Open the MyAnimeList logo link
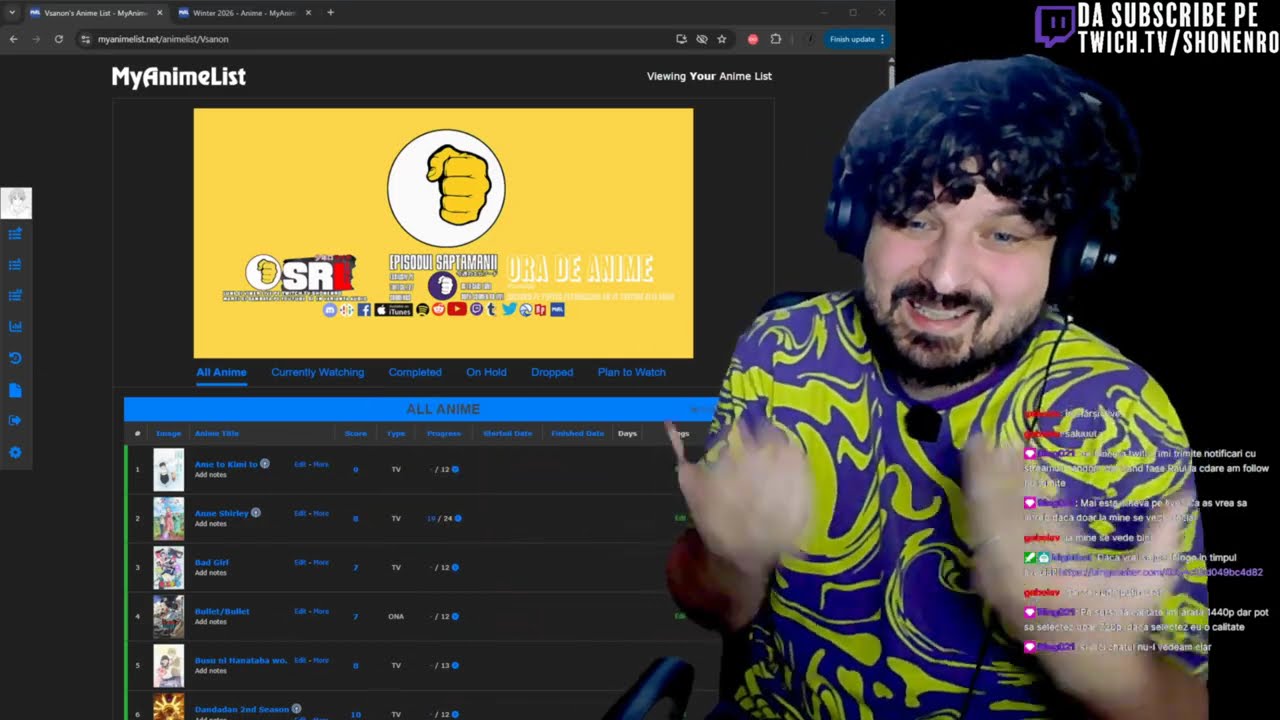Image resolution: width=1280 pixels, height=720 pixels. tap(179, 77)
